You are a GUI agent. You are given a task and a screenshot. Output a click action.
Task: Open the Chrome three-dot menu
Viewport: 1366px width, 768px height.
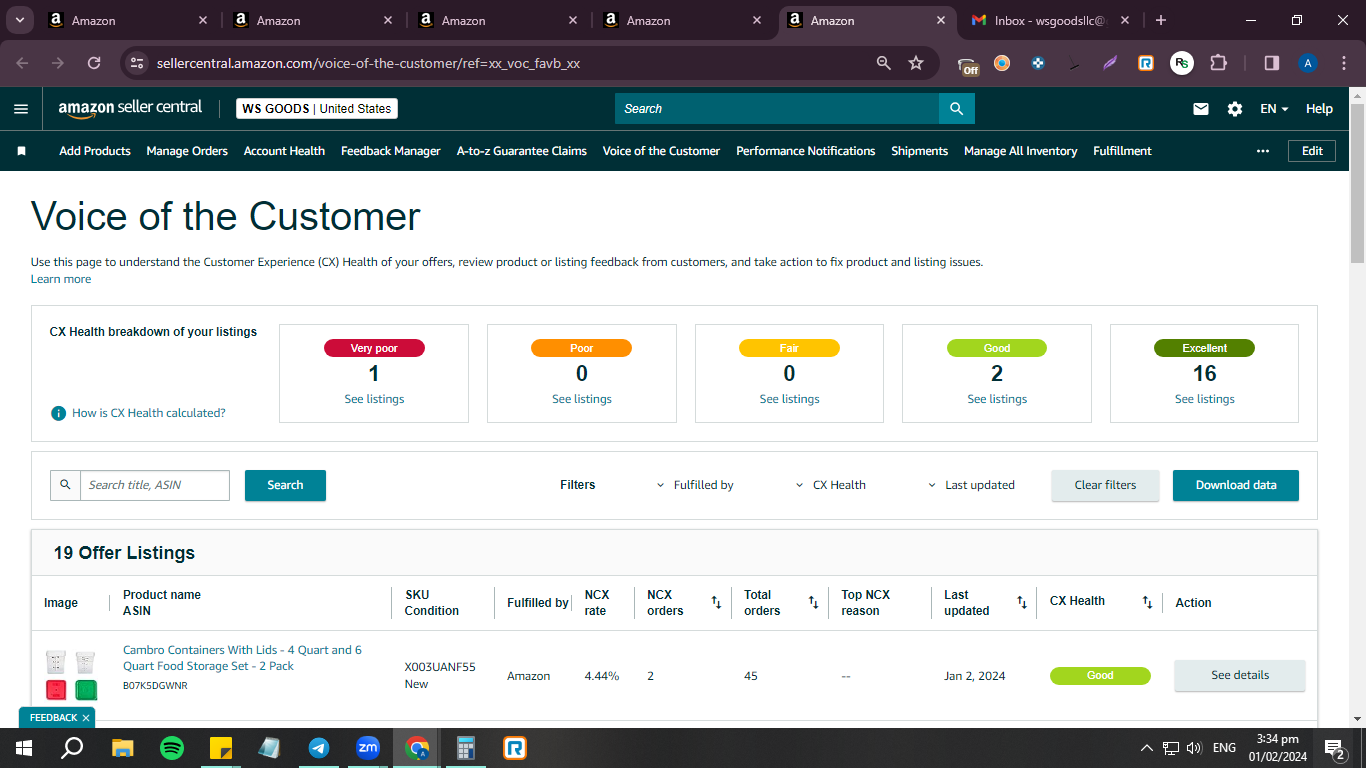[x=1343, y=63]
